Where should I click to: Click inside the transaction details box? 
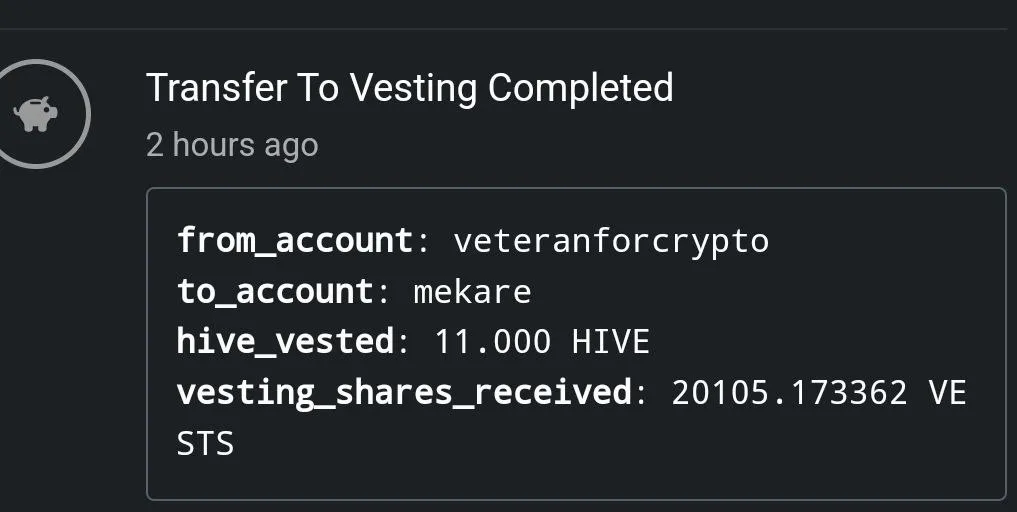[x=577, y=344]
